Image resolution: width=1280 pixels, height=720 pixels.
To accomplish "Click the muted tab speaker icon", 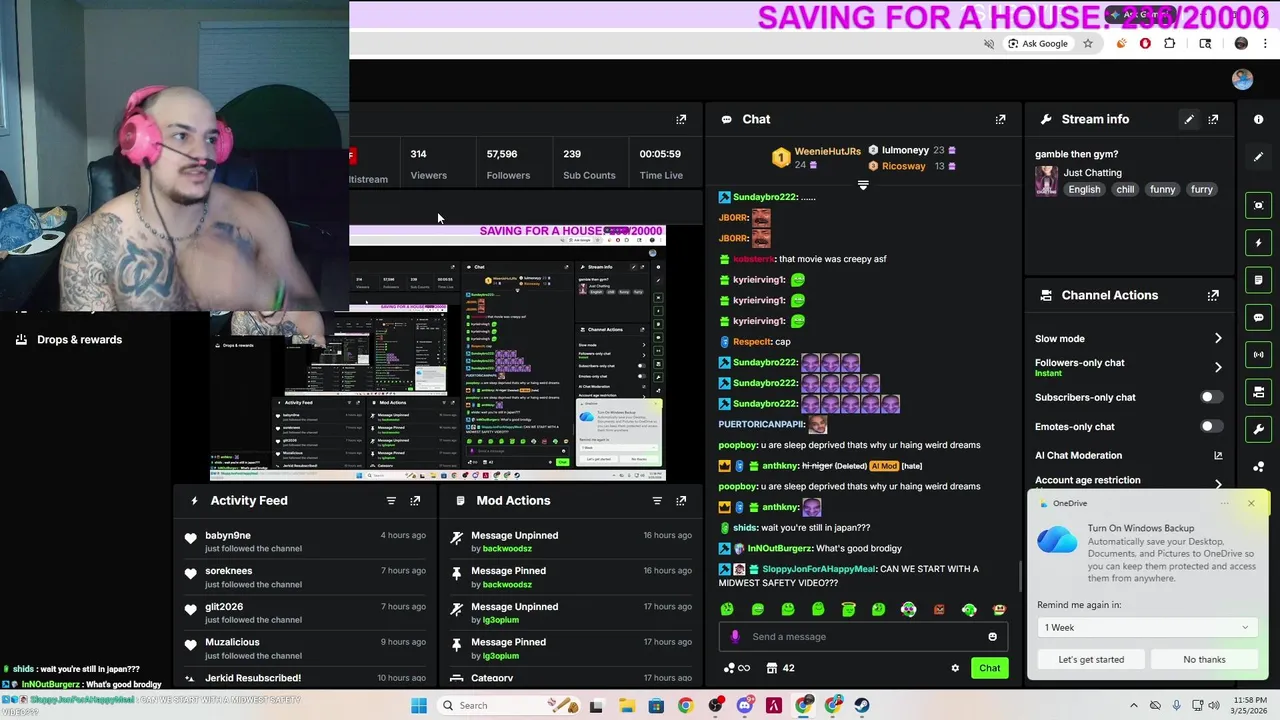I will [989, 43].
